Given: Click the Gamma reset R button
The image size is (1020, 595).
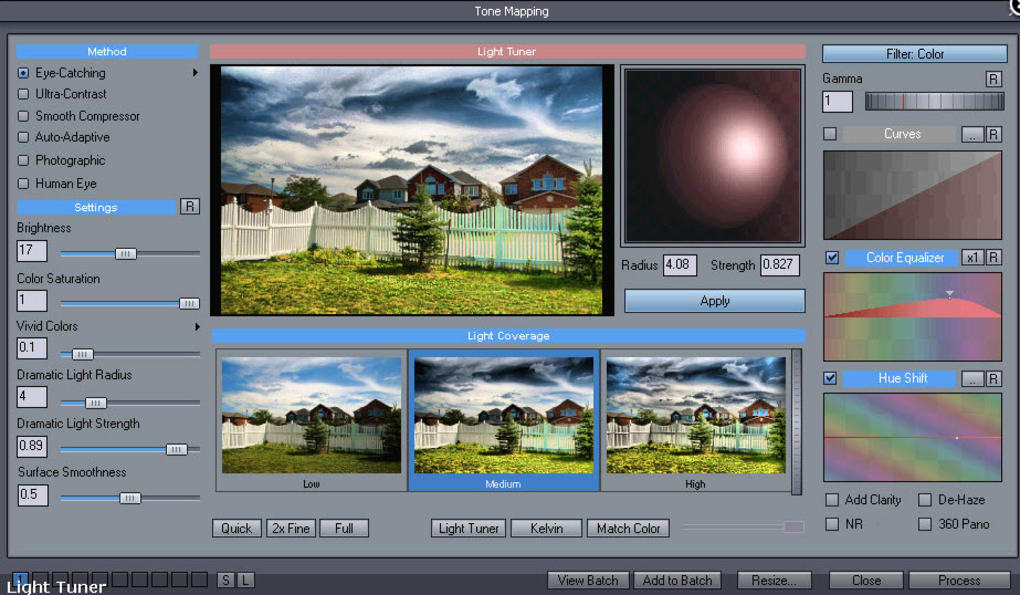Looking at the screenshot, I should tap(993, 79).
